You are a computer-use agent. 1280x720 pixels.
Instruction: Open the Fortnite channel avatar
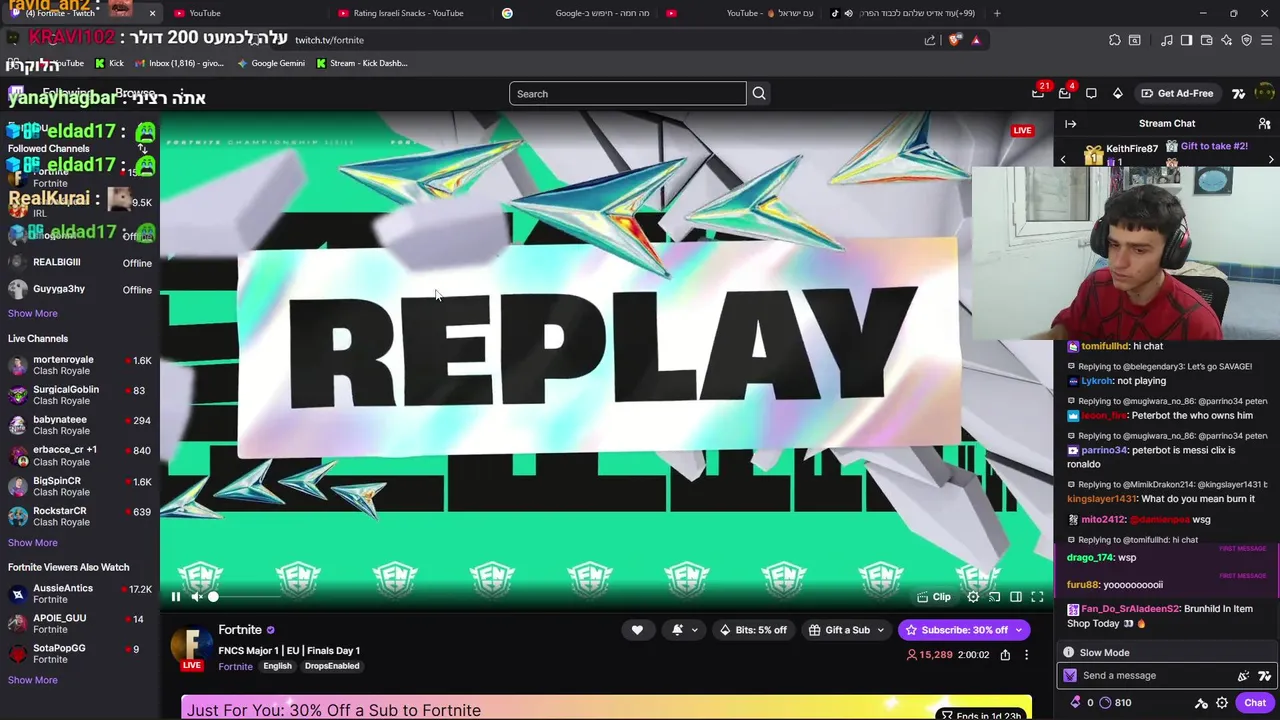(x=192, y=646)
